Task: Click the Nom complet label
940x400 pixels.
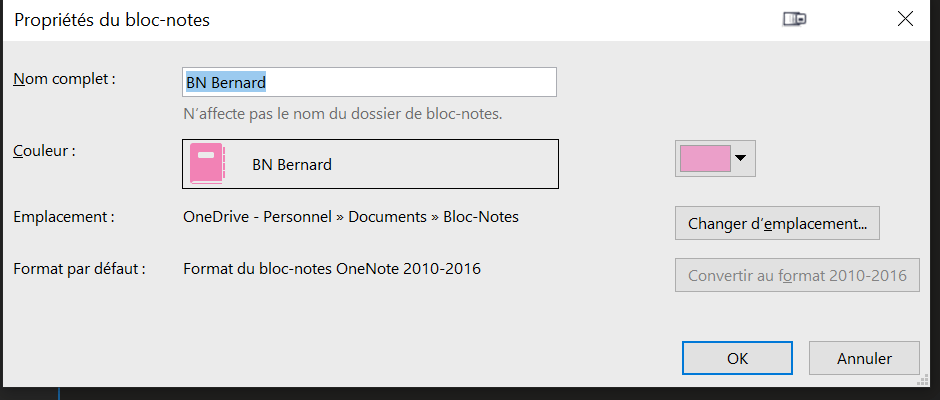Action: [64, 79]
